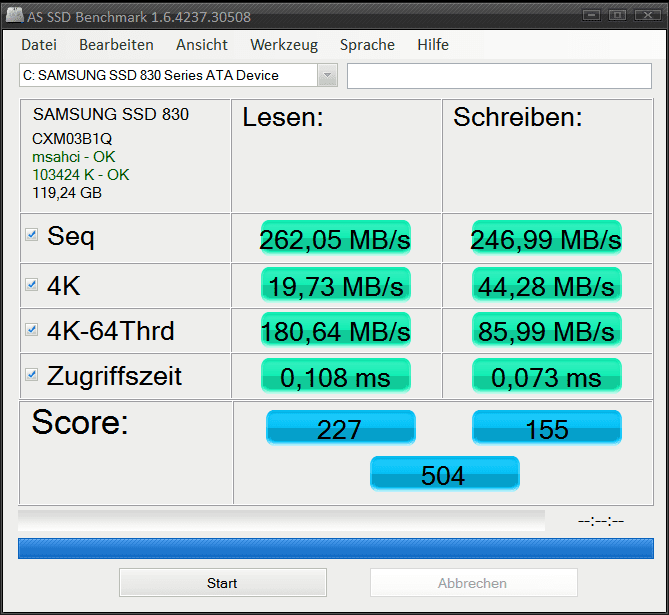This screenshot has height=615, width=669.
Task: Click the 4K read result 19,73 MB/s
Action: click(x=336, y=285)
